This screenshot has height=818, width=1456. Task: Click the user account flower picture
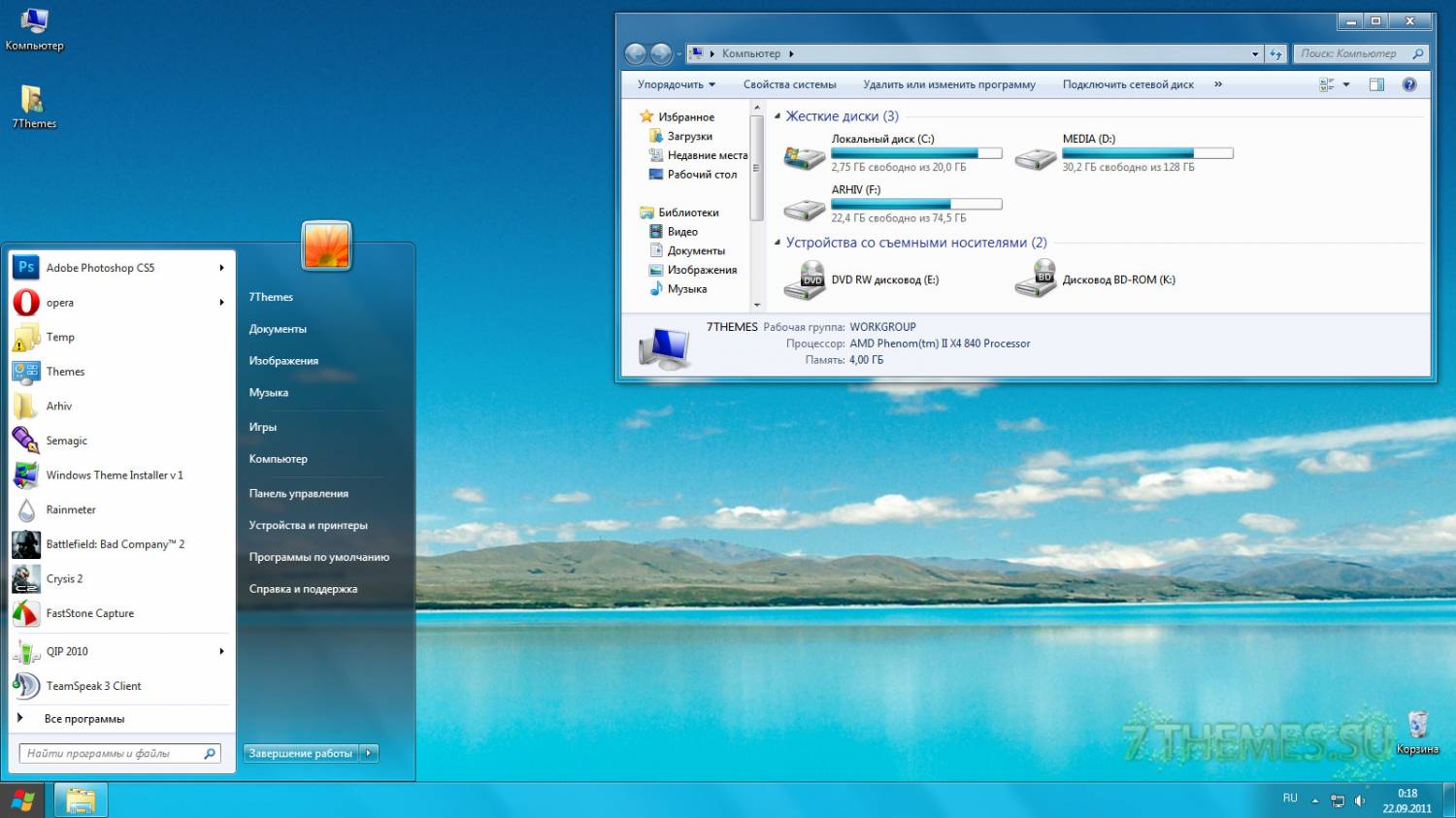pyautogui.click(x=326, y=245)
